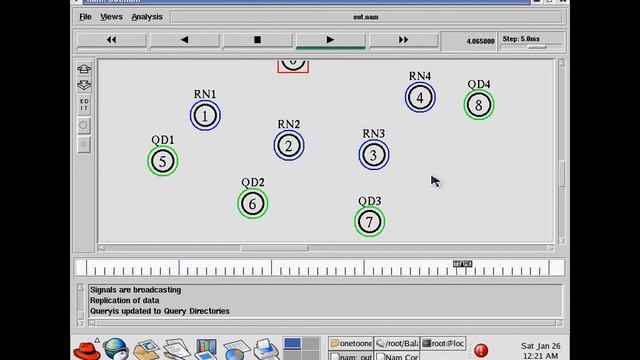This screenshot has height=360, width=640.
Task: Launch the spreadsheet panel icon
Action: pos(236,350)
